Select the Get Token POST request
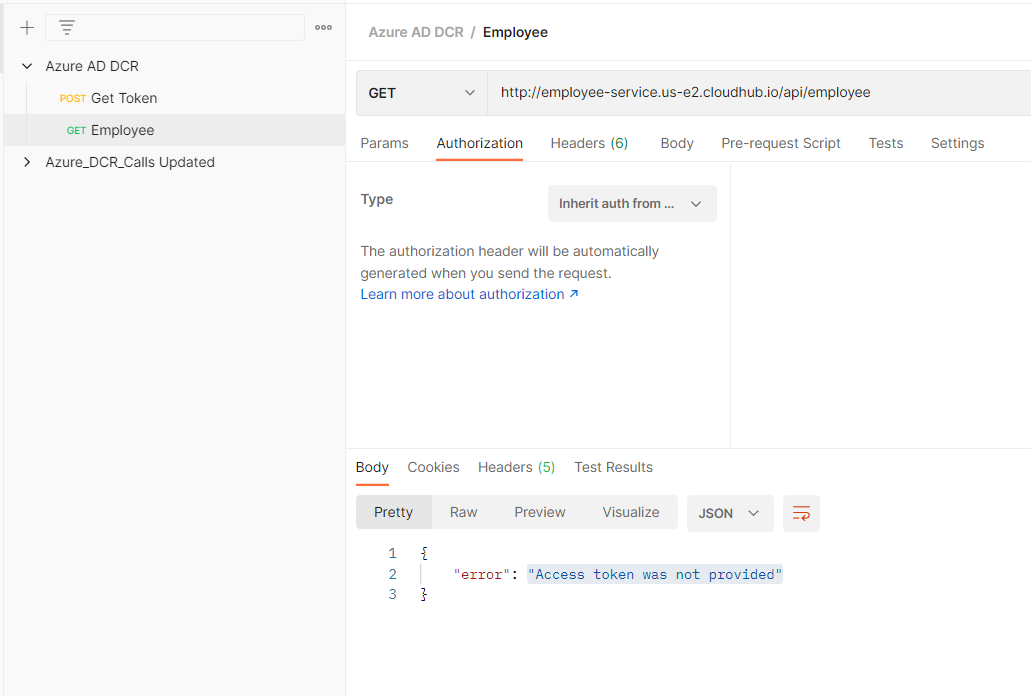 [x=120, y=97]
